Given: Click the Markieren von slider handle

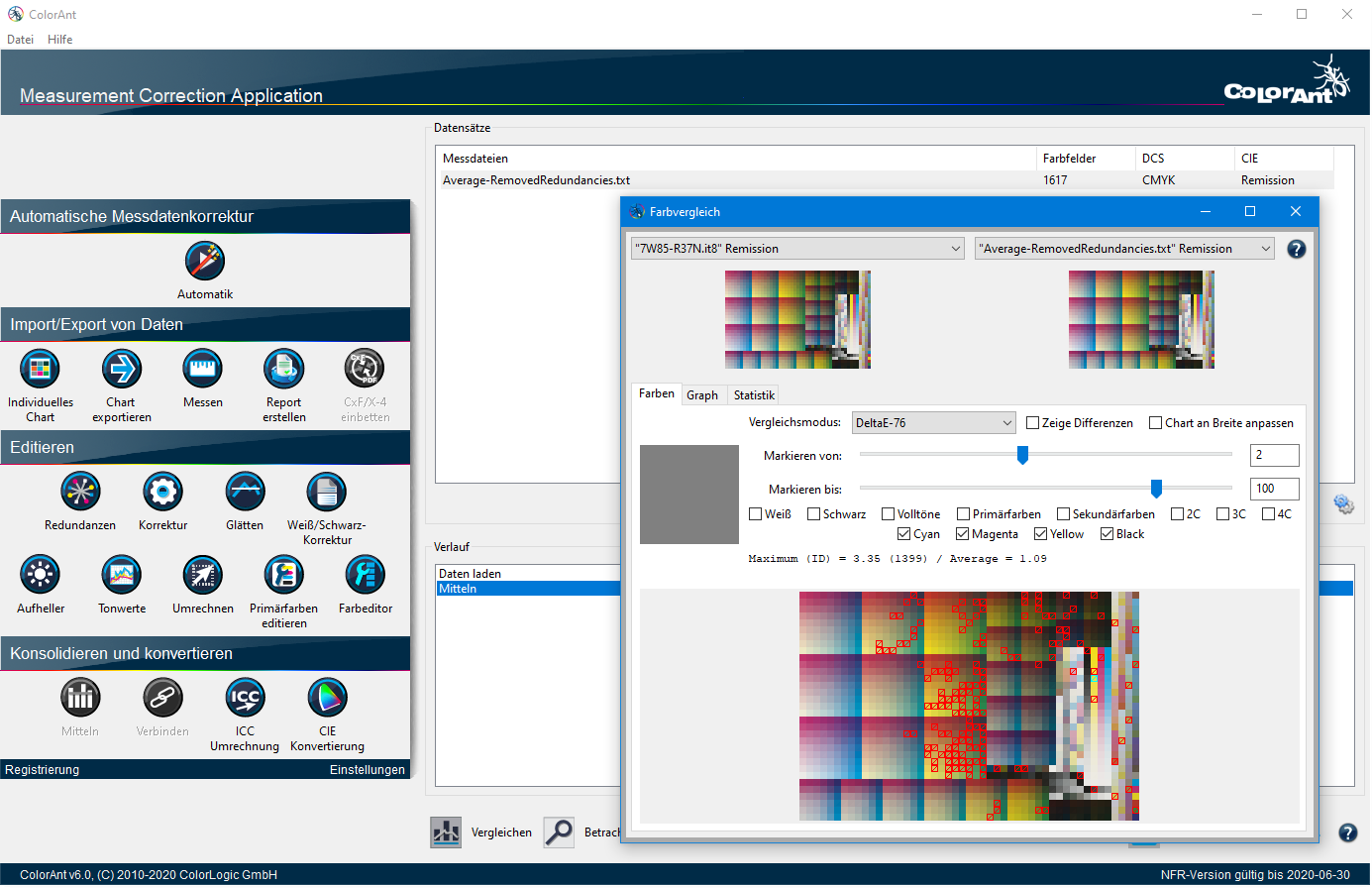Looking at the screenshot, I should point(1022,455).
